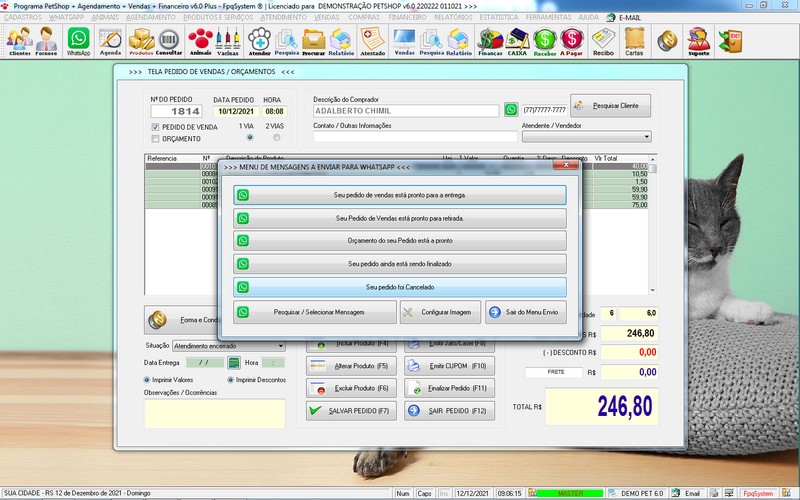Click the Contato / Outras Informações field

[415, 137]
